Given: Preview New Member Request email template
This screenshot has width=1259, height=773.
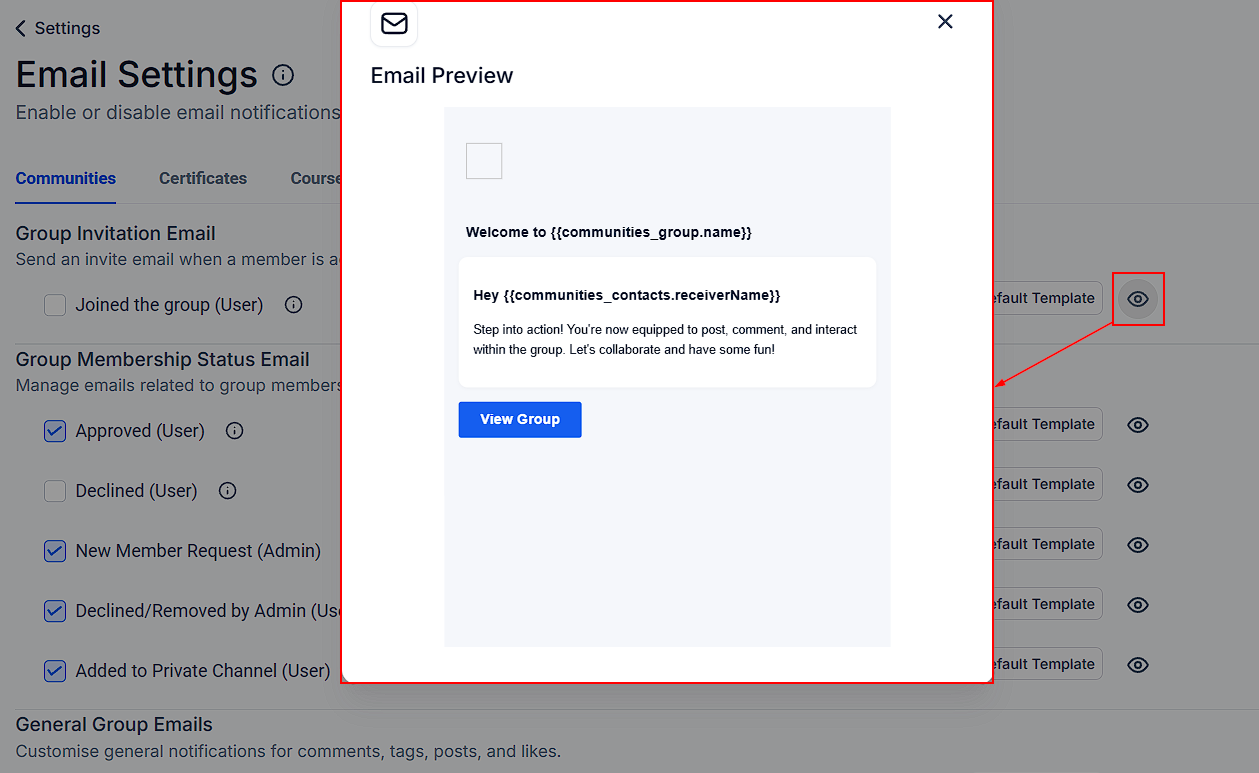Looking at the screenshot, I should click(x=1138, y=545).
